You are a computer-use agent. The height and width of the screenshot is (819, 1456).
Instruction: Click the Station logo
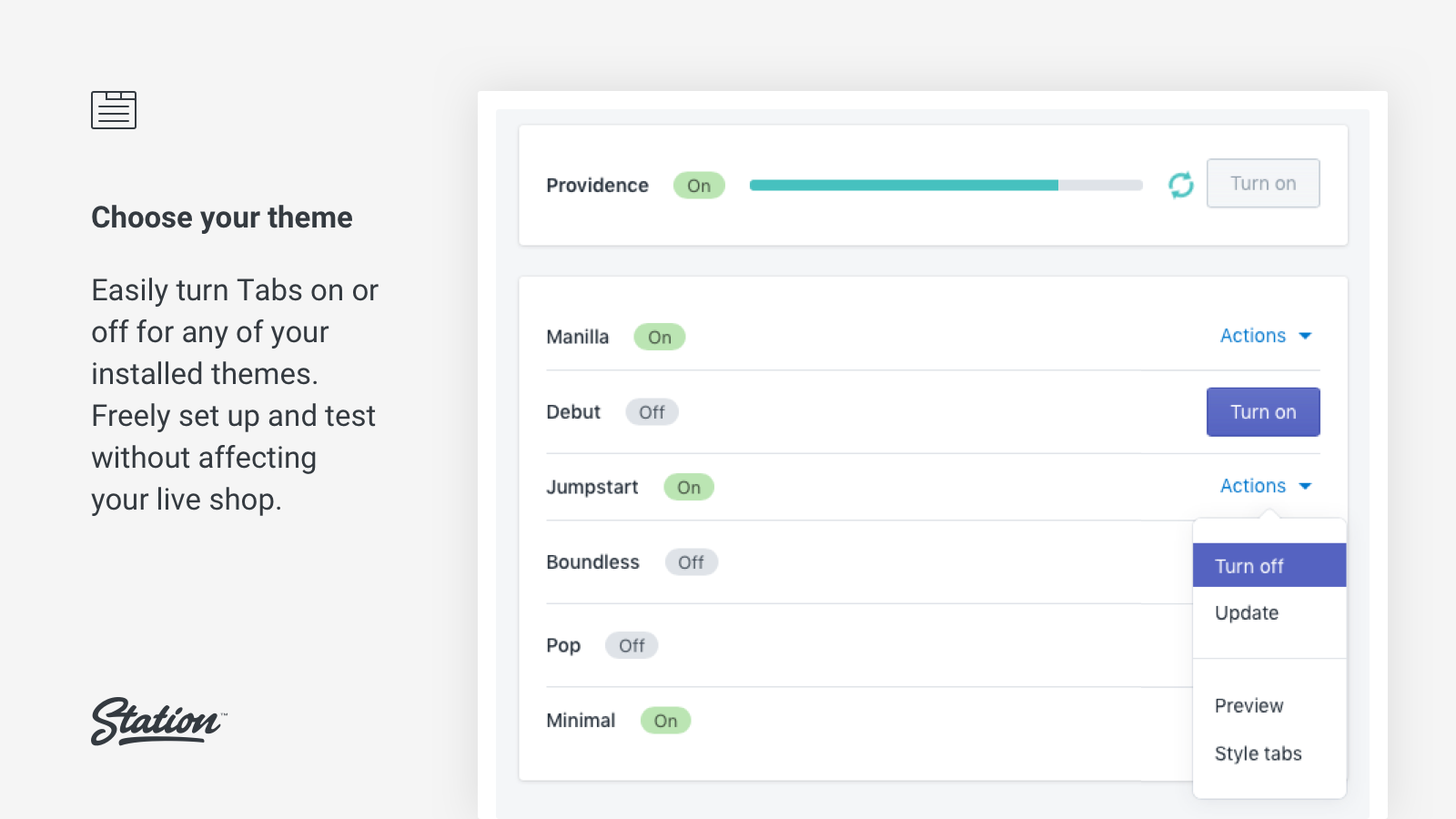coord(157,722)
